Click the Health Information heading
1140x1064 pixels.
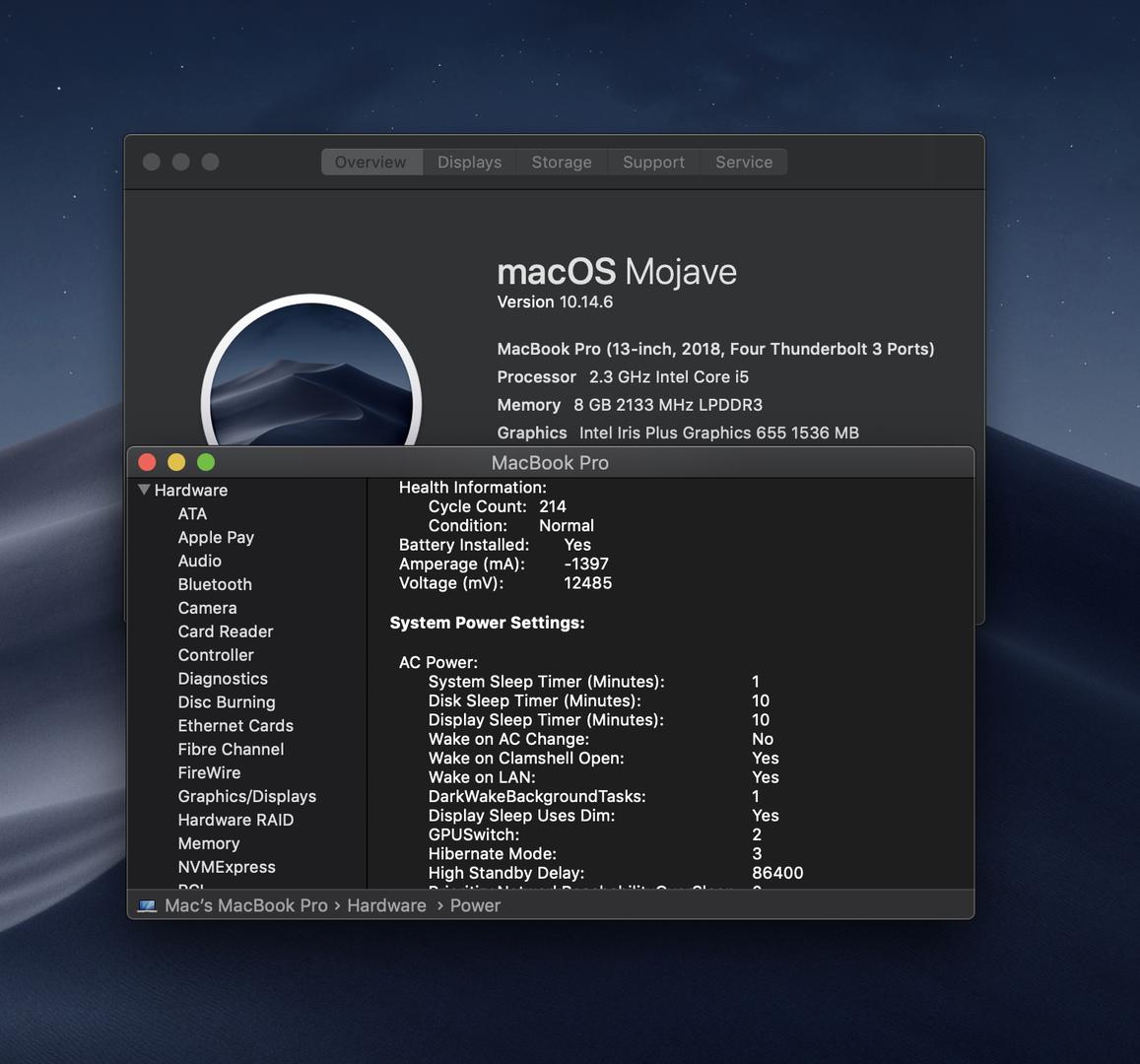[x=473, y=488]
